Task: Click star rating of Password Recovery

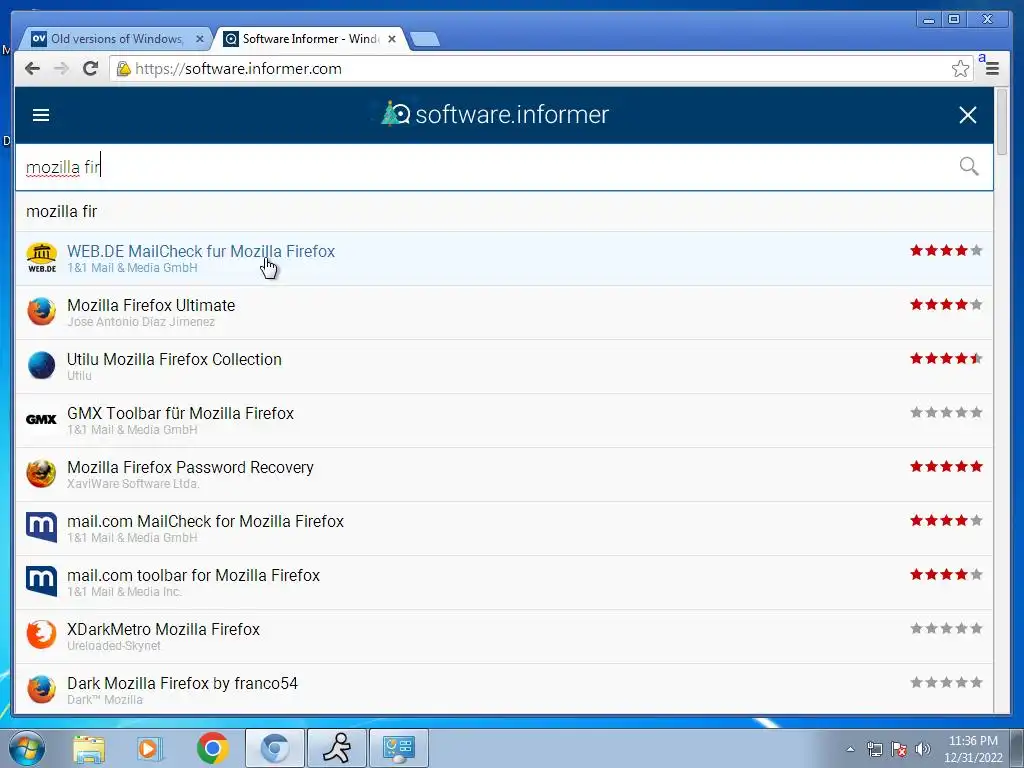Action: click(x=946, y=466)
